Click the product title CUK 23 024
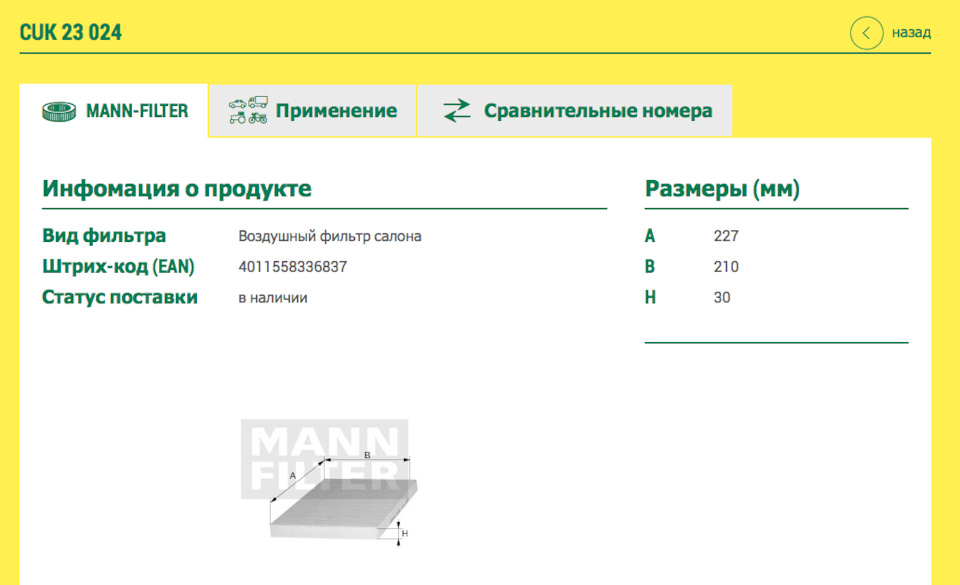The height and width of the screenshot is (585, 960). [x=70, y=32]
